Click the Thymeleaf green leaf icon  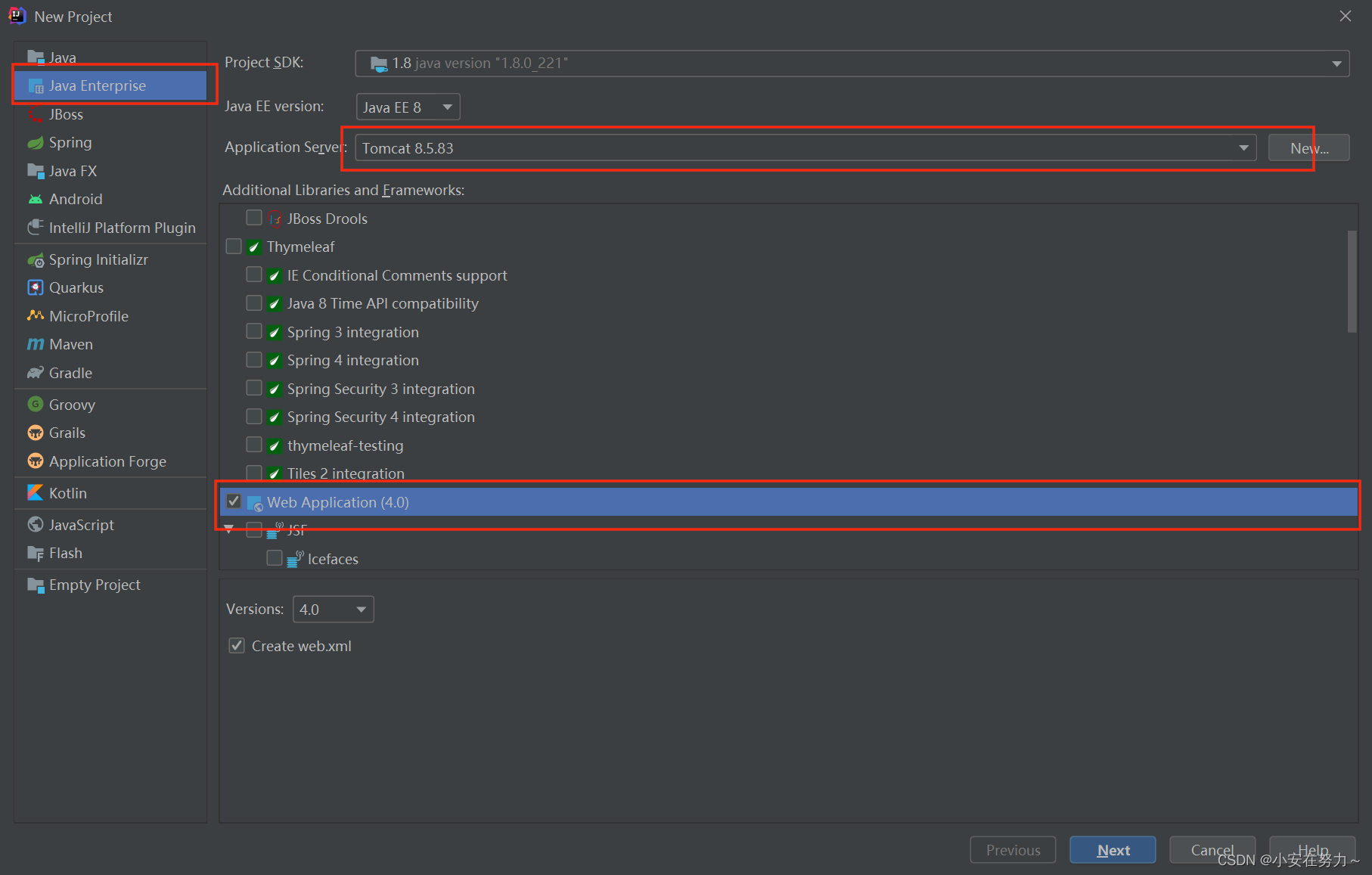pos(255,247)
